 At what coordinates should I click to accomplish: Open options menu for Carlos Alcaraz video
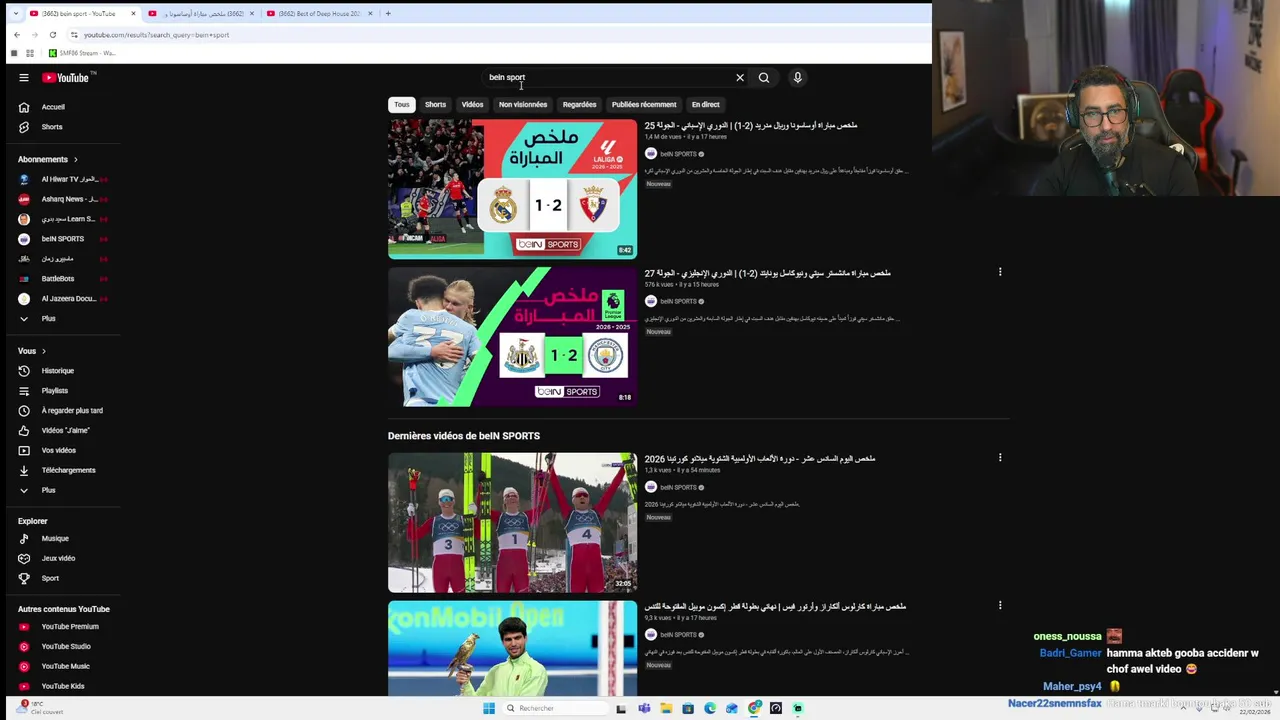coord(1000,605)
